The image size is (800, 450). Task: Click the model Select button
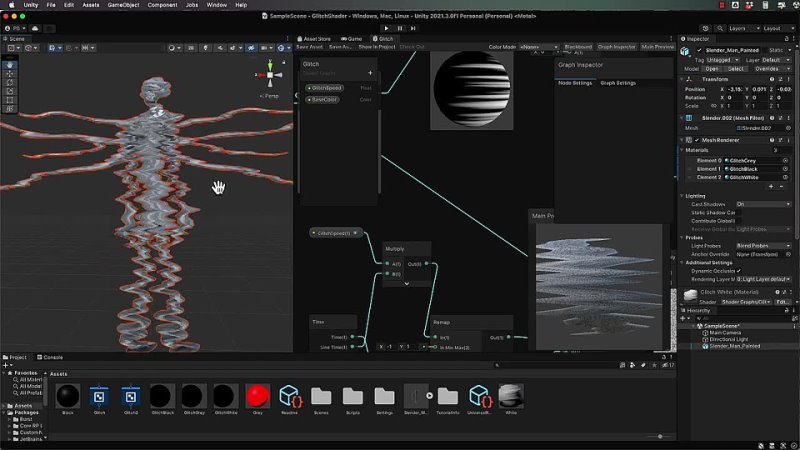(736, 69)
